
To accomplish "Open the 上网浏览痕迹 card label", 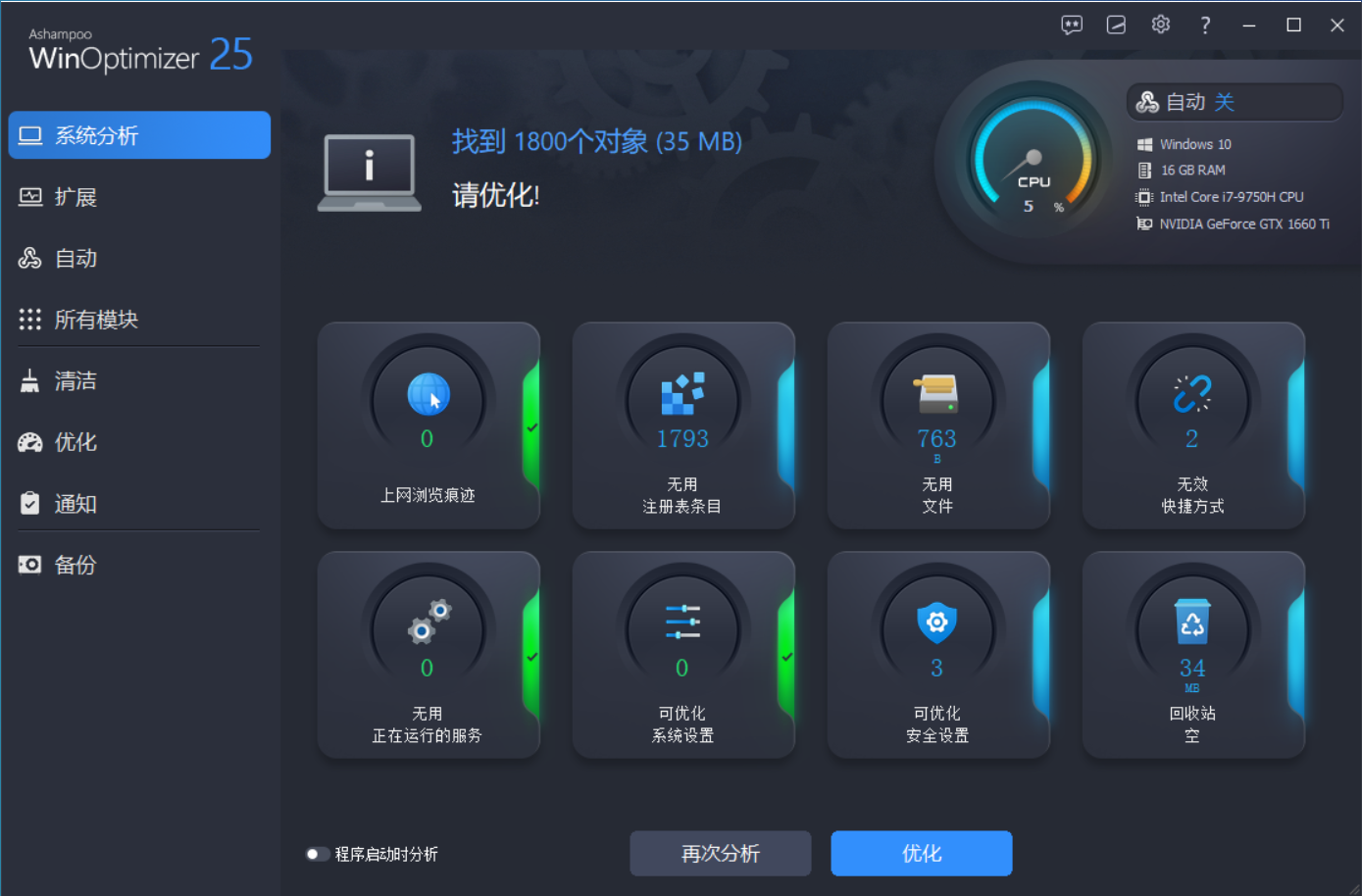I will (x=428, y=495).
